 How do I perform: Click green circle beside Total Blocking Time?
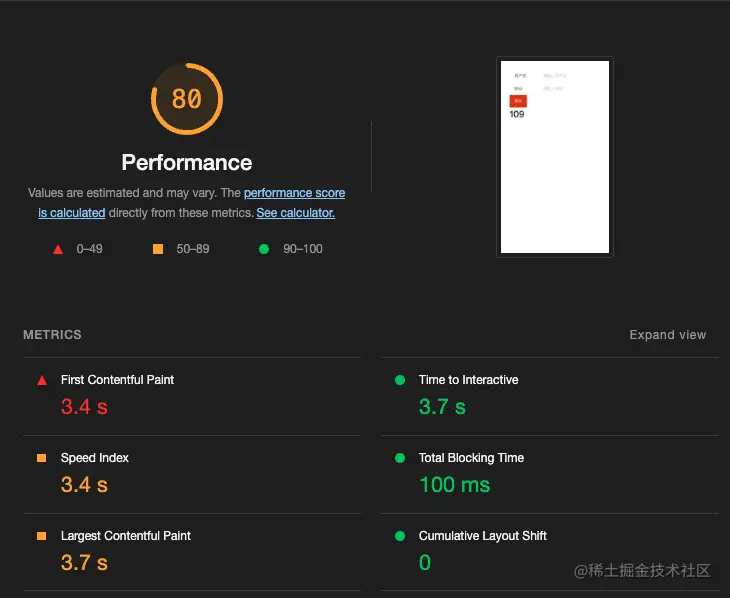(399, 458)
